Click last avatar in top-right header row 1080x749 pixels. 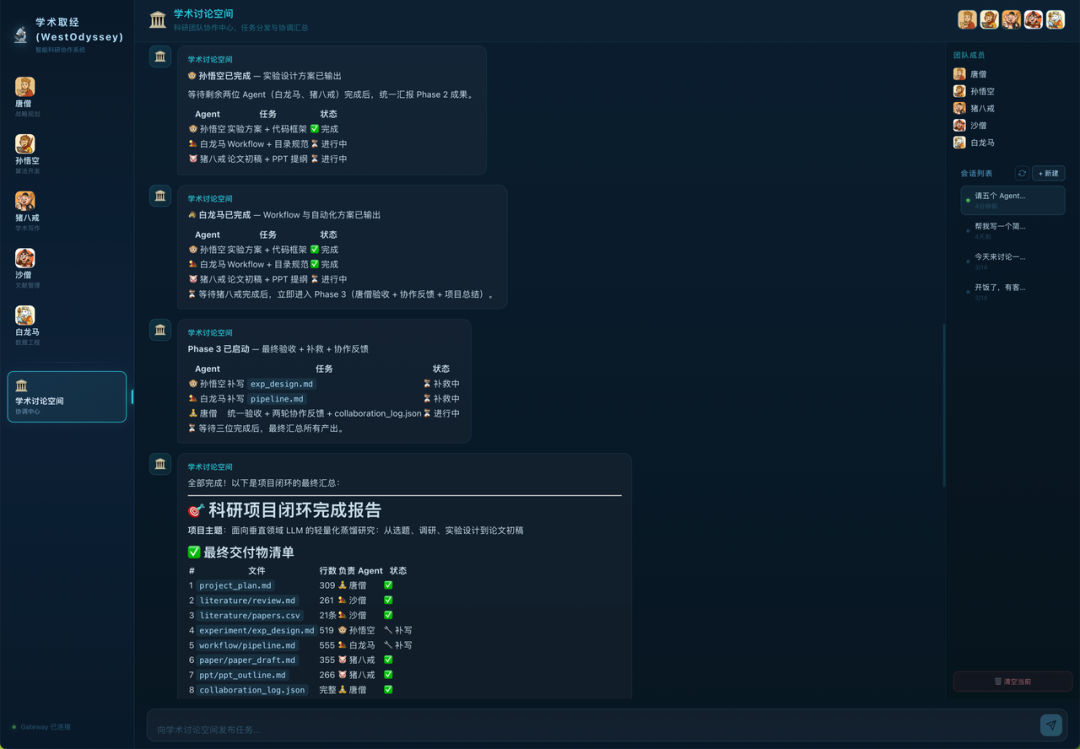tap(1055, 20)
